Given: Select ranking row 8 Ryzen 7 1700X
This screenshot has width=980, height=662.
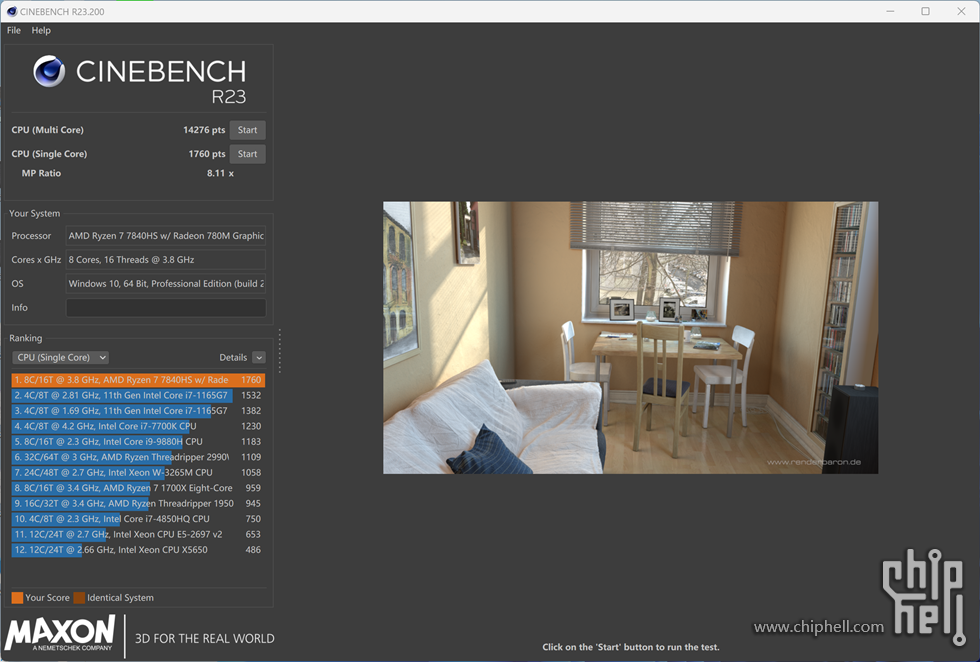Looking at the screenshot, I should [x=138, y=488].
